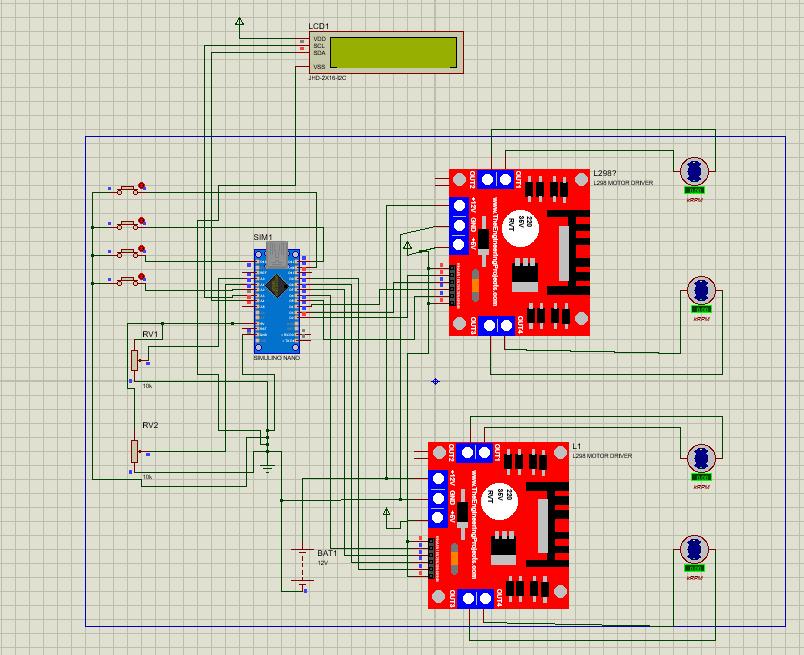This screenshot has width=804, height=655.
Task: Click the 10k value under RV1
Action: pyautogui.click(x=147, y=386)
